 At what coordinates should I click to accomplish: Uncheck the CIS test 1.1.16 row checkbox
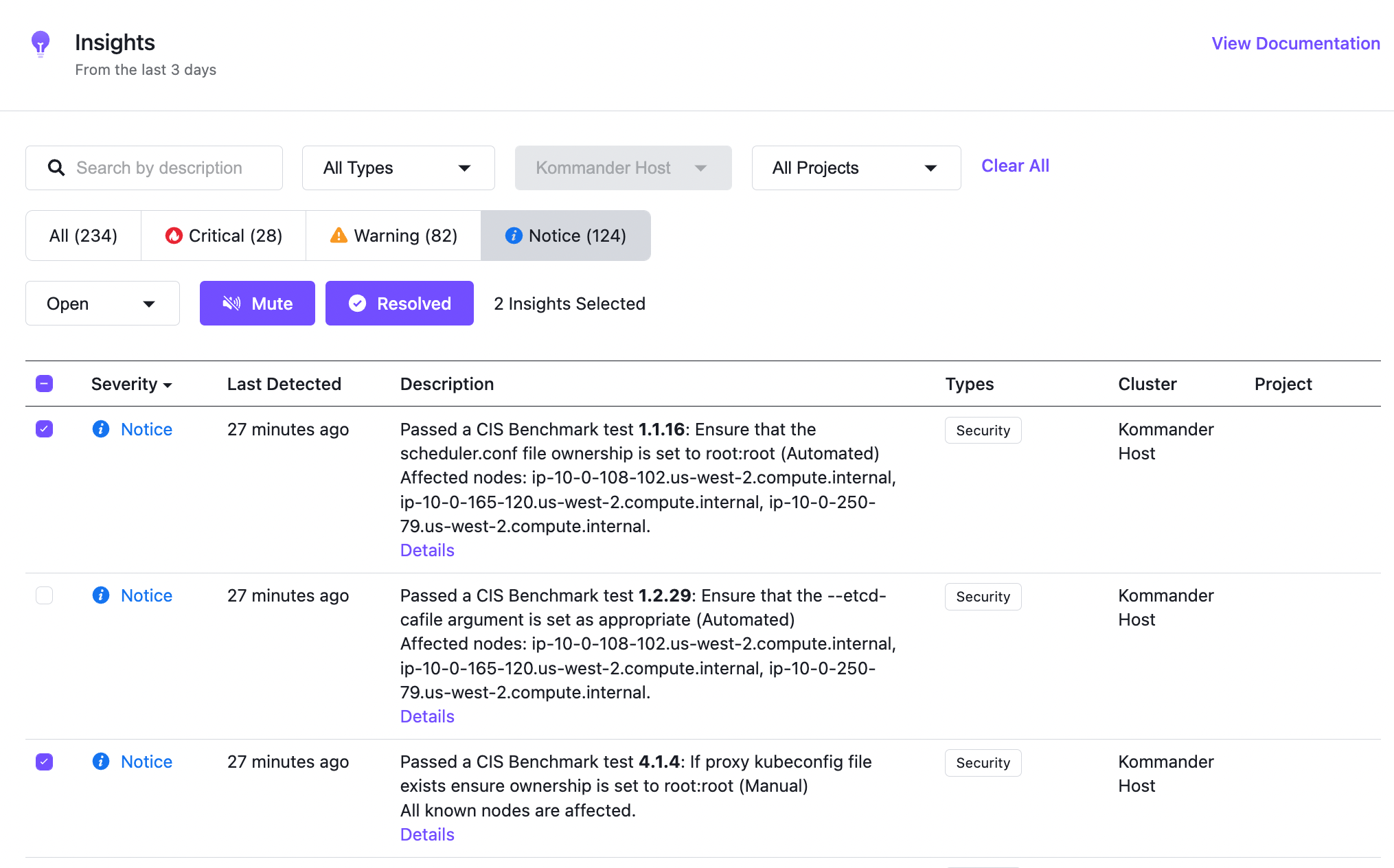pyautogui.click(x=45, y=429)
